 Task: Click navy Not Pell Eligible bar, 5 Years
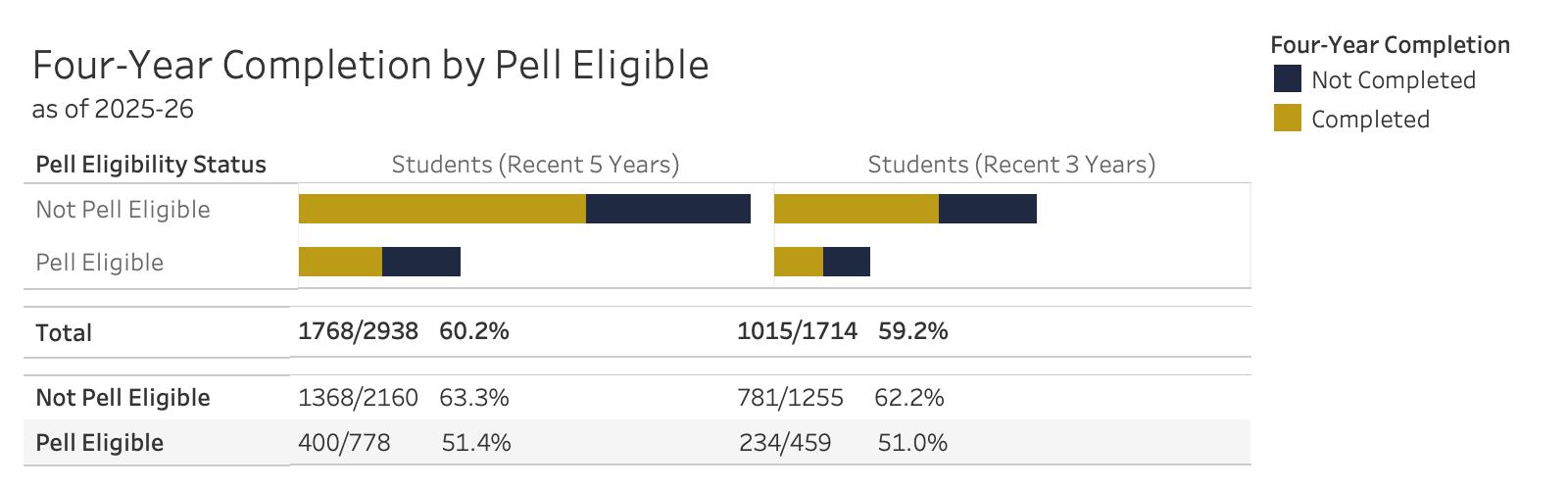click(x=668, y=209)
